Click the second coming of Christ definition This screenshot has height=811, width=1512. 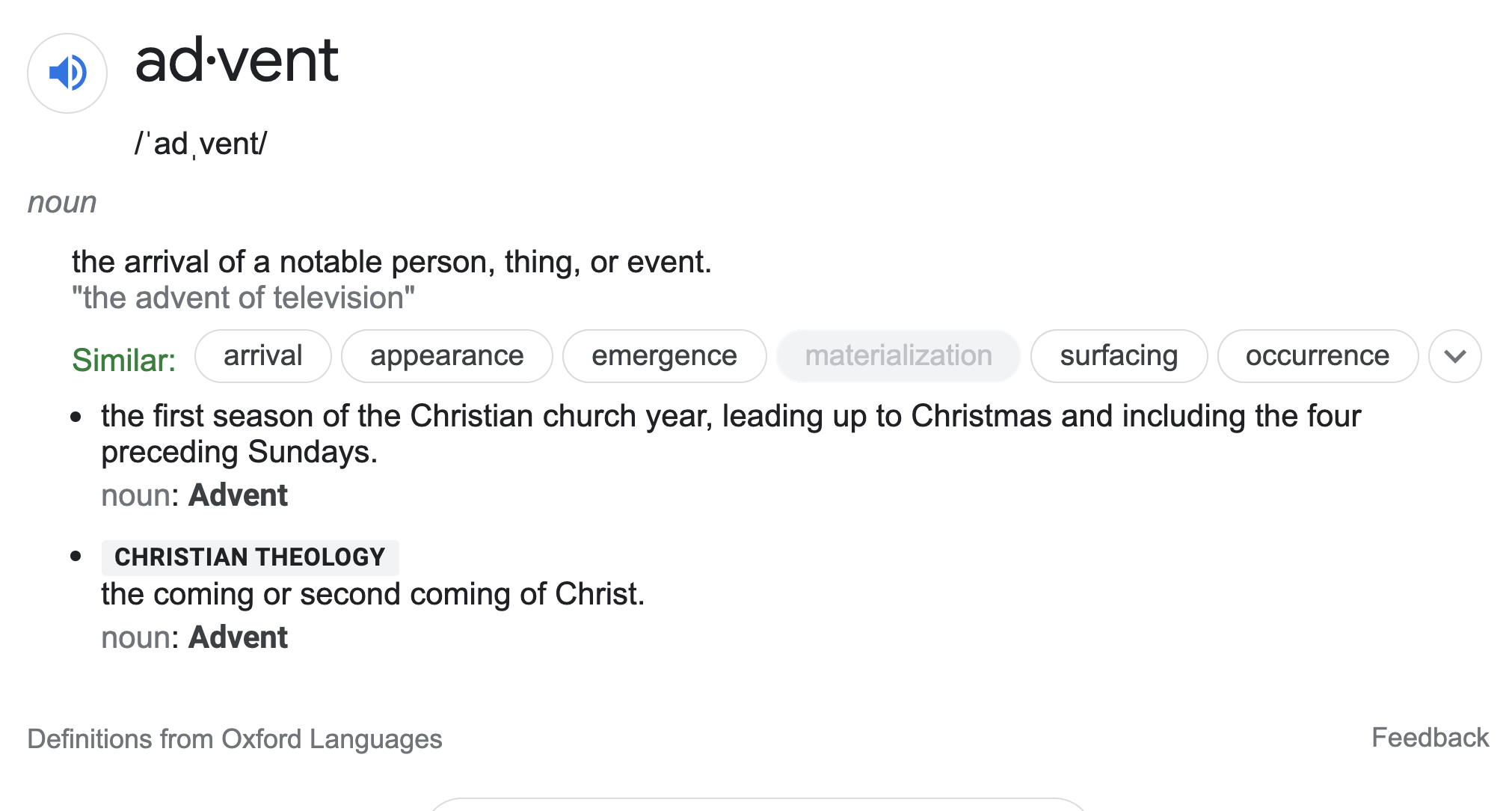(x=372, y=595)
